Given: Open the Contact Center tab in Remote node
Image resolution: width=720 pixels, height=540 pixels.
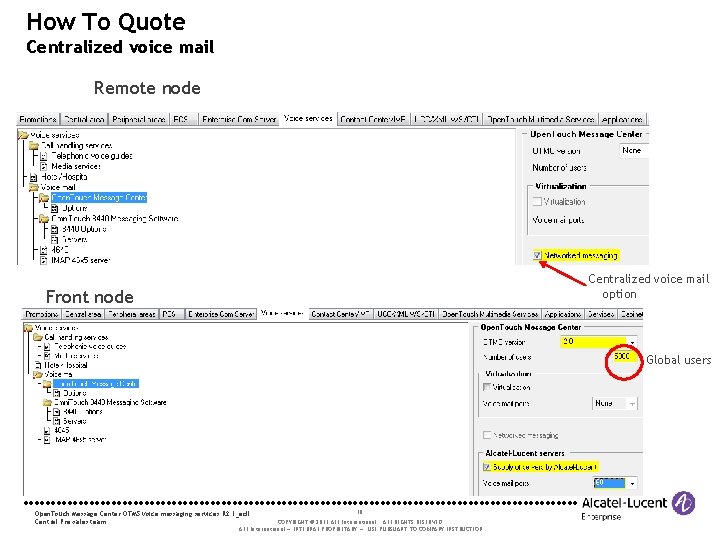Looking at the screenshot, I should click(x=373, y=119).
